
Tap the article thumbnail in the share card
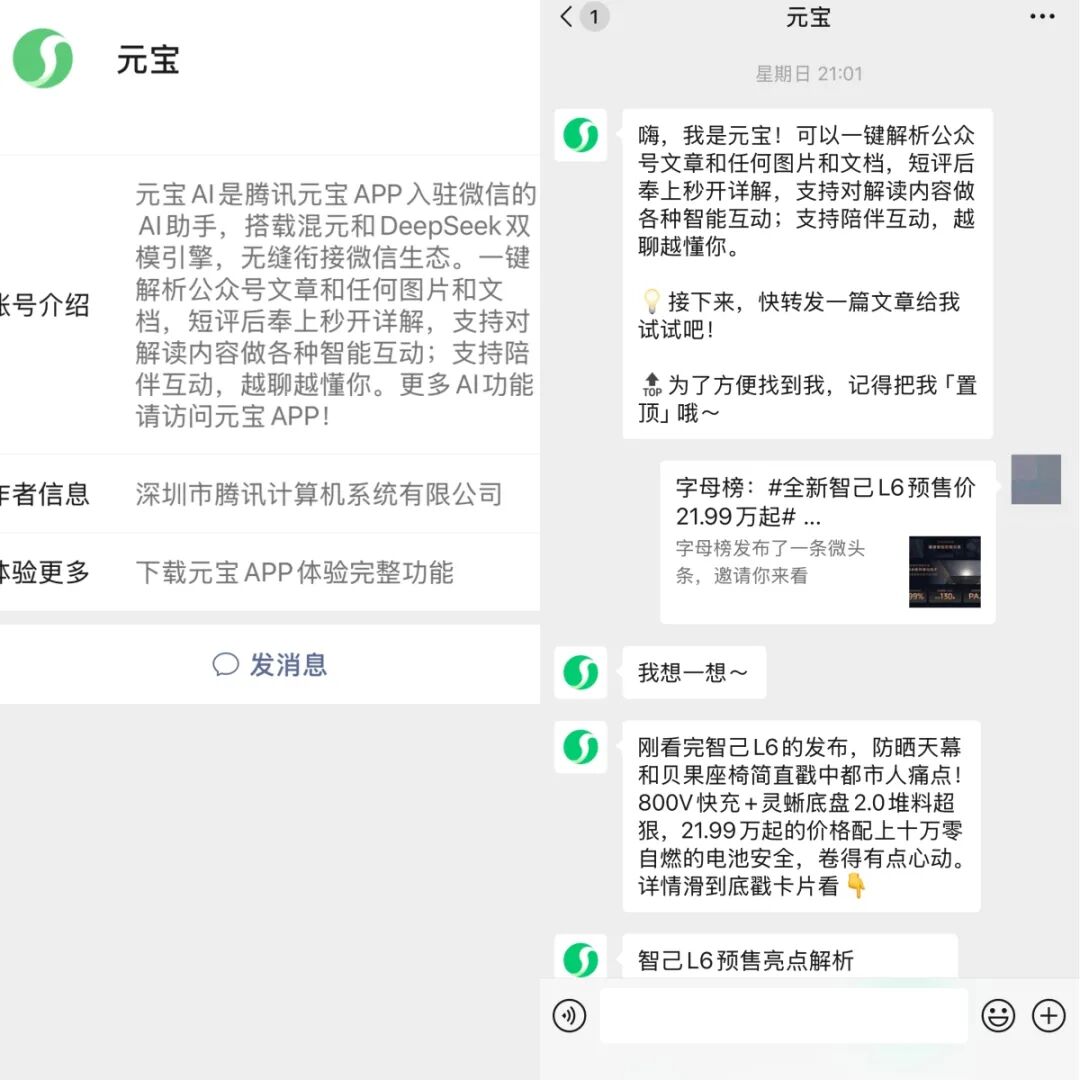943,572
